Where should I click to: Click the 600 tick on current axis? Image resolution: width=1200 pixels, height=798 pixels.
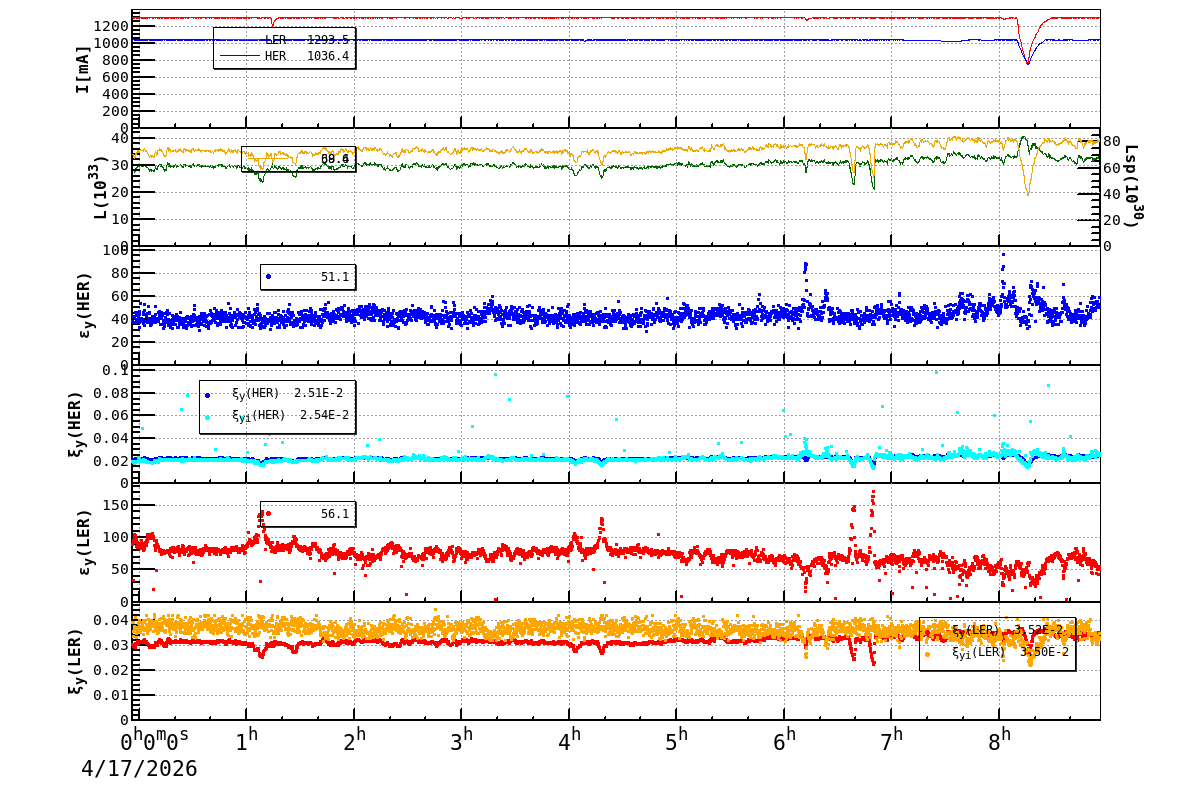[114, 77]
